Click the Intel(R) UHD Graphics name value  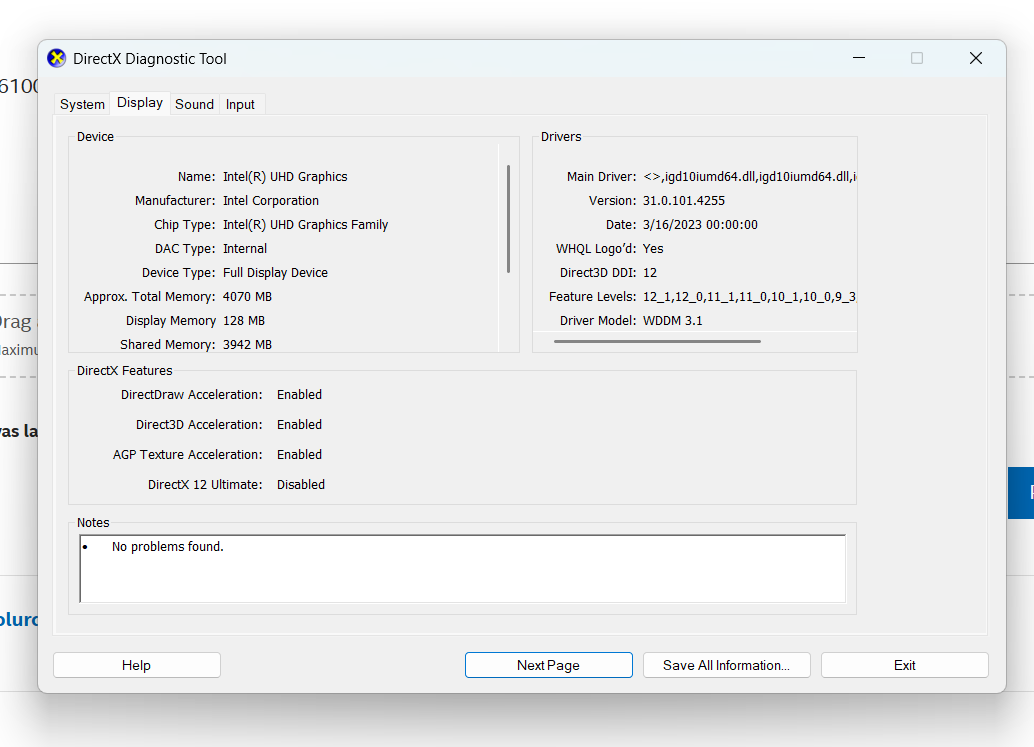[285, 177]
